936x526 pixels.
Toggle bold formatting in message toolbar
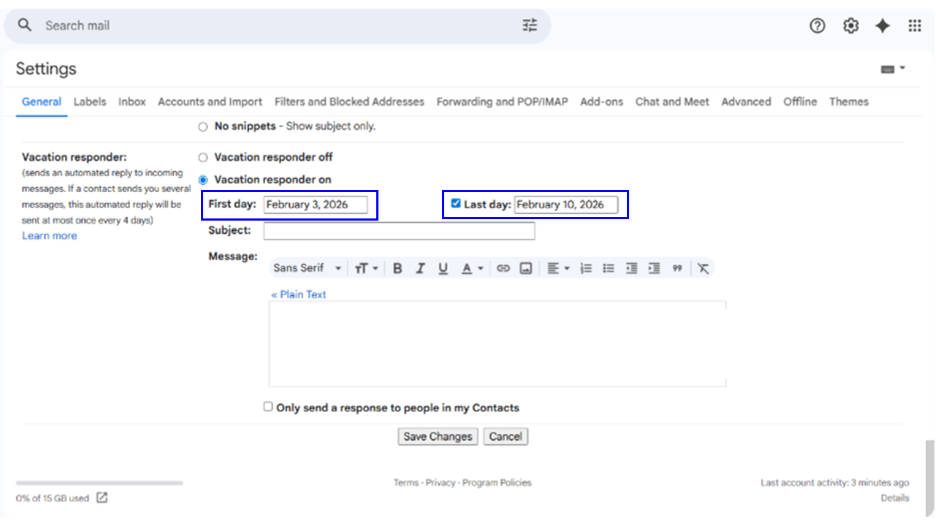point(397,268)
